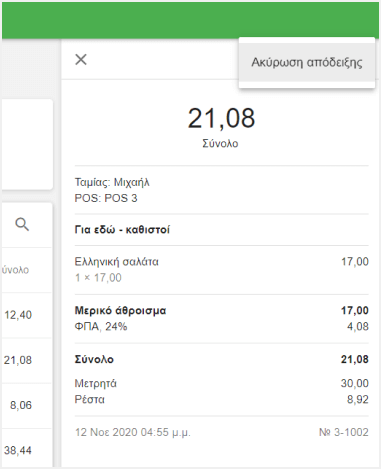This screenshot has width=381, height=469.
Task: Click the POS: POS 3 line
Action: point(106,198)
